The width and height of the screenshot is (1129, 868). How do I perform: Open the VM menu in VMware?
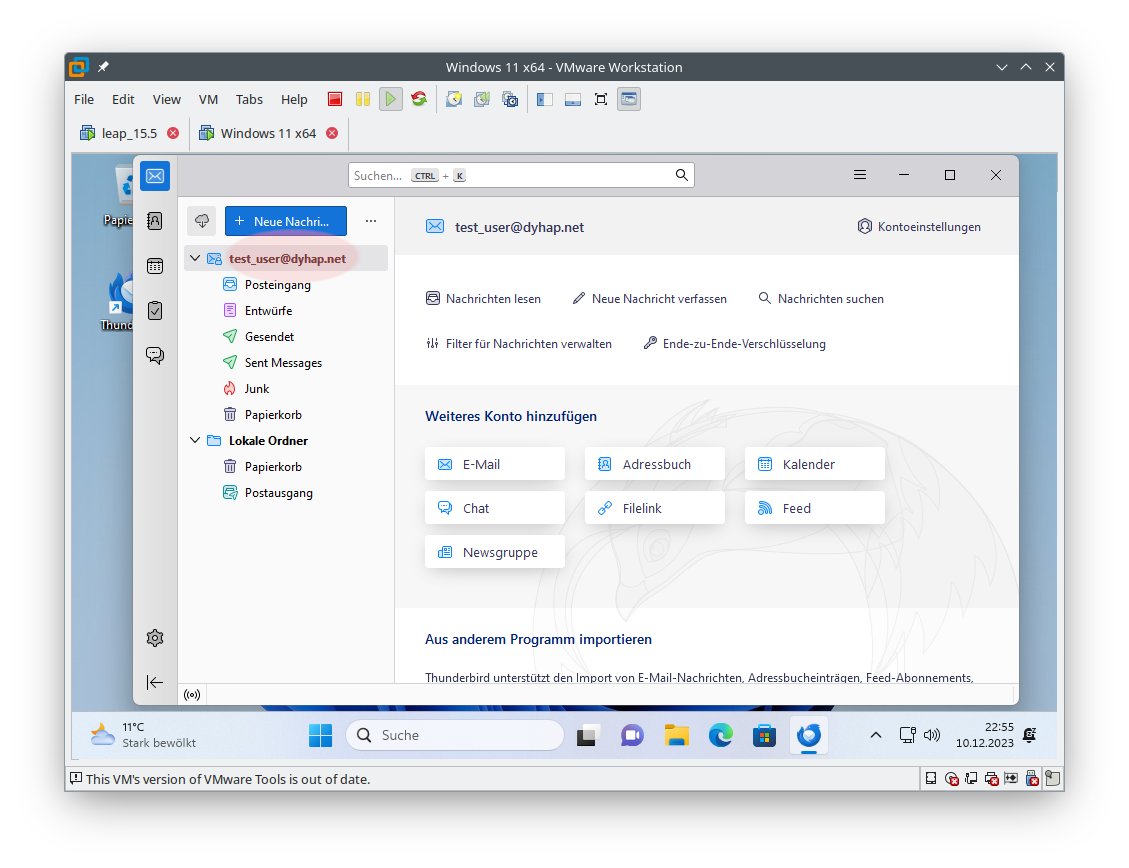point(208,99)
